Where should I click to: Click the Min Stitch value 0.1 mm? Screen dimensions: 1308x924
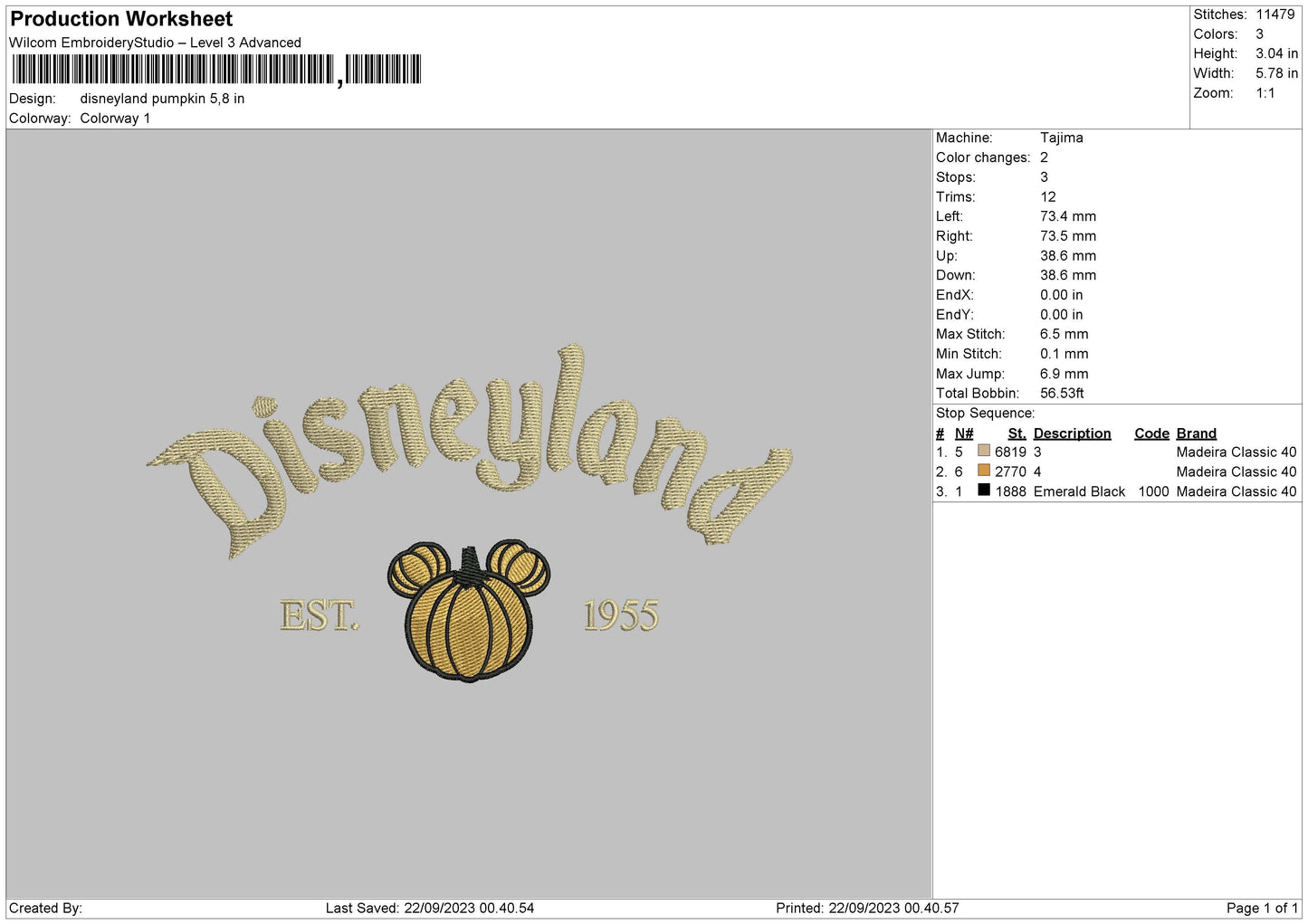tap(1064, 354)
